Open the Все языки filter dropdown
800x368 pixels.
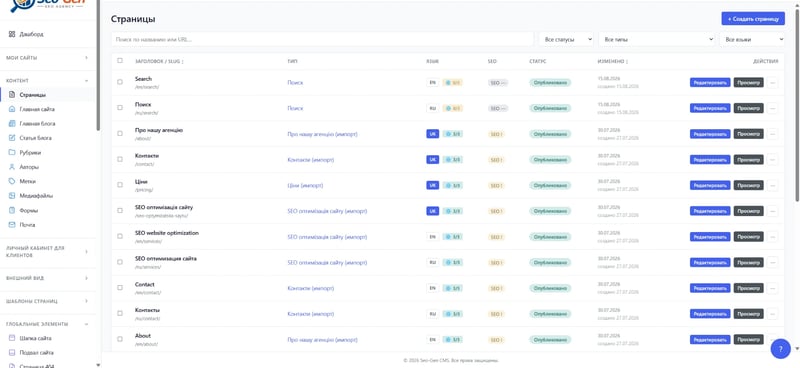(752, 39)
